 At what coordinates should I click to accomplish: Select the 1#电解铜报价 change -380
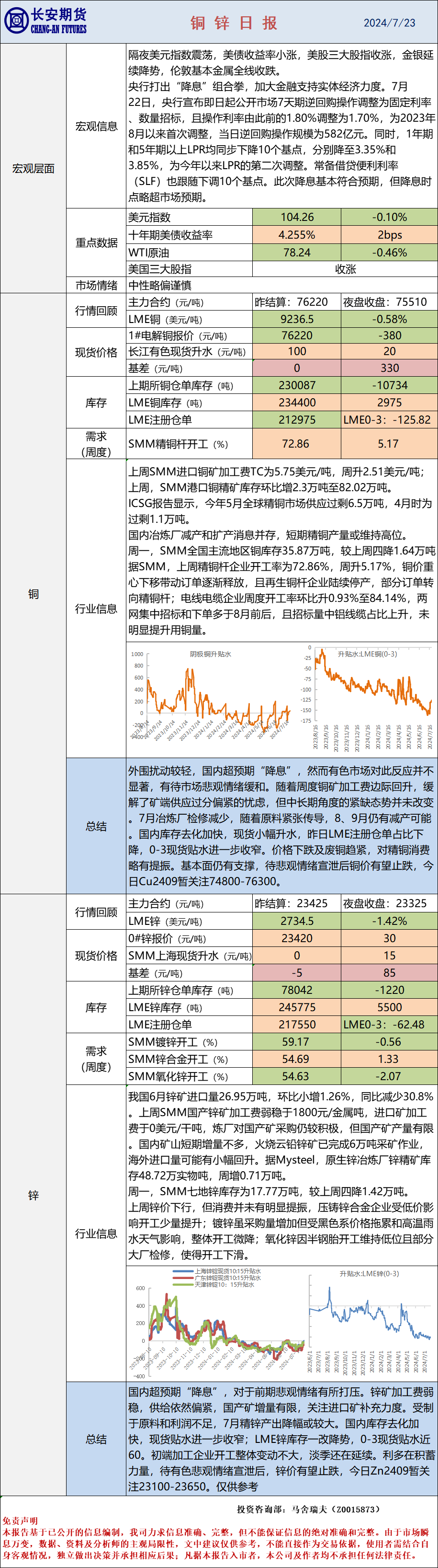[x=389, y=335]
